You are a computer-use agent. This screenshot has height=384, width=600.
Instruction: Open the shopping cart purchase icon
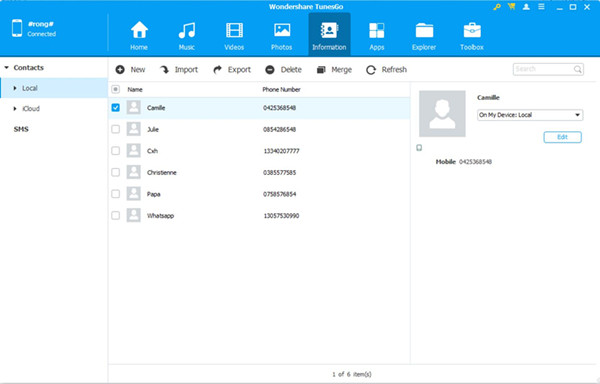click(511, 7)
